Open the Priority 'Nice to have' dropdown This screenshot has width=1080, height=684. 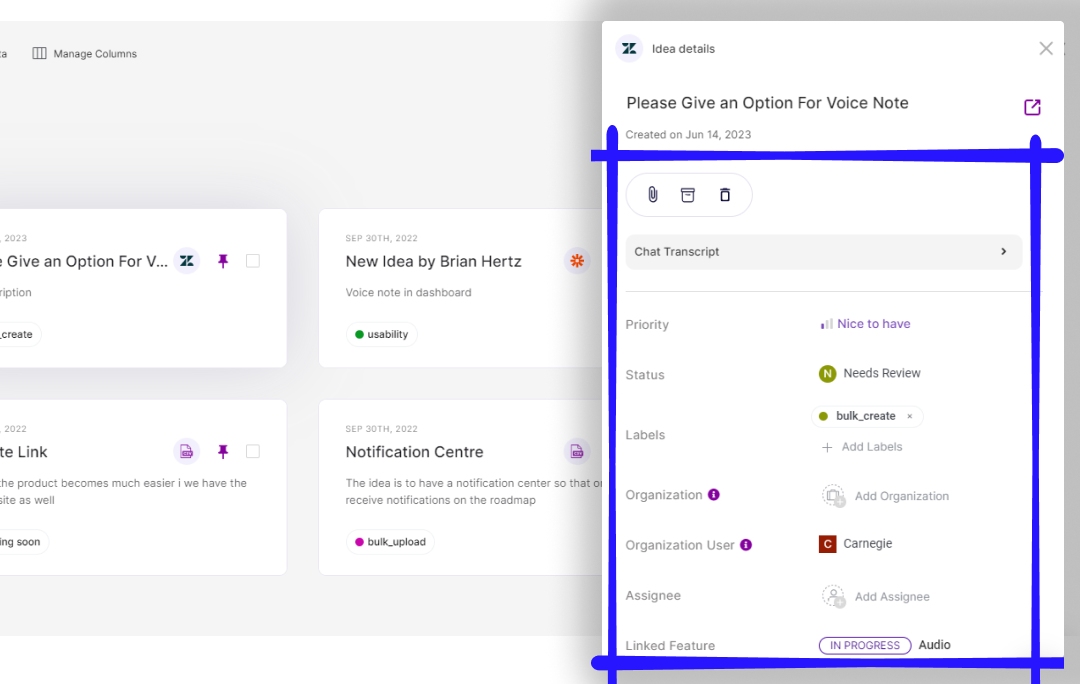866,324
